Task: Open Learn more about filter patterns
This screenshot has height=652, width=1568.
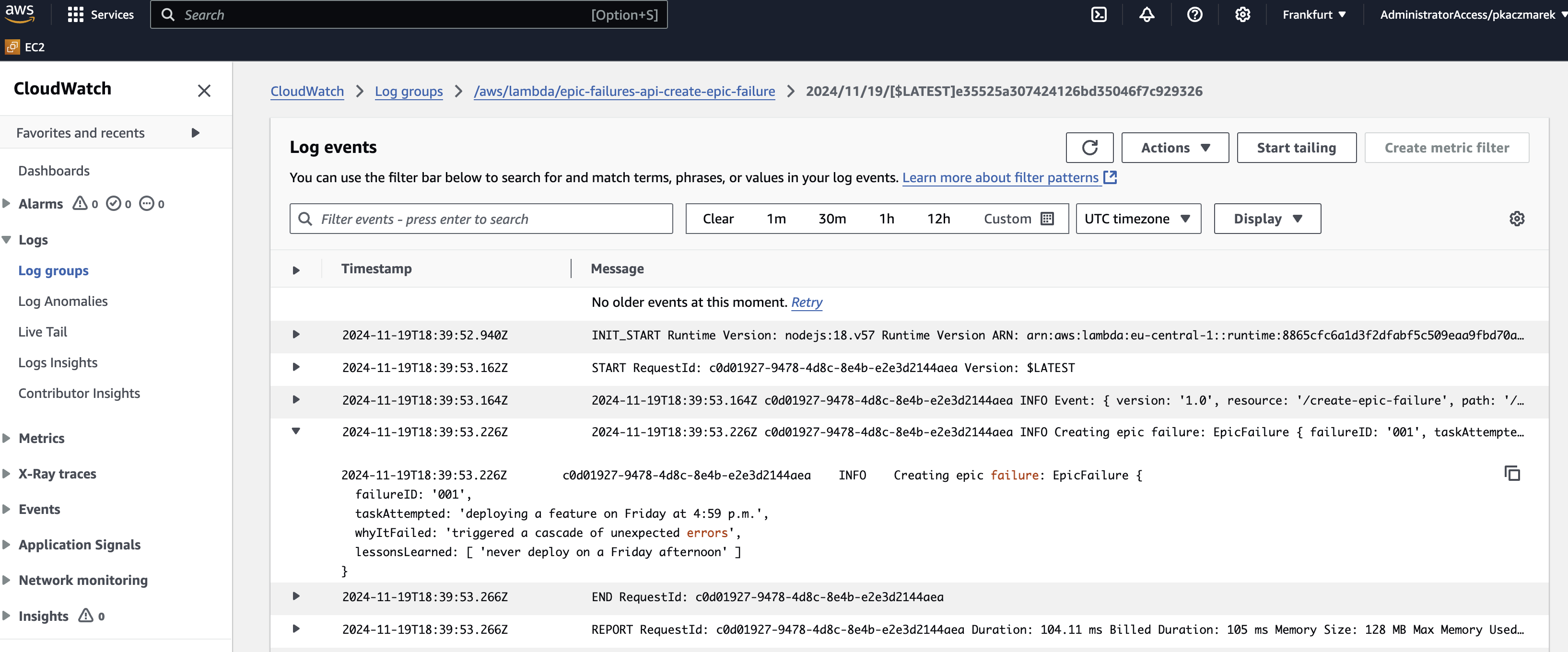Action: [x=1009, y=177]
